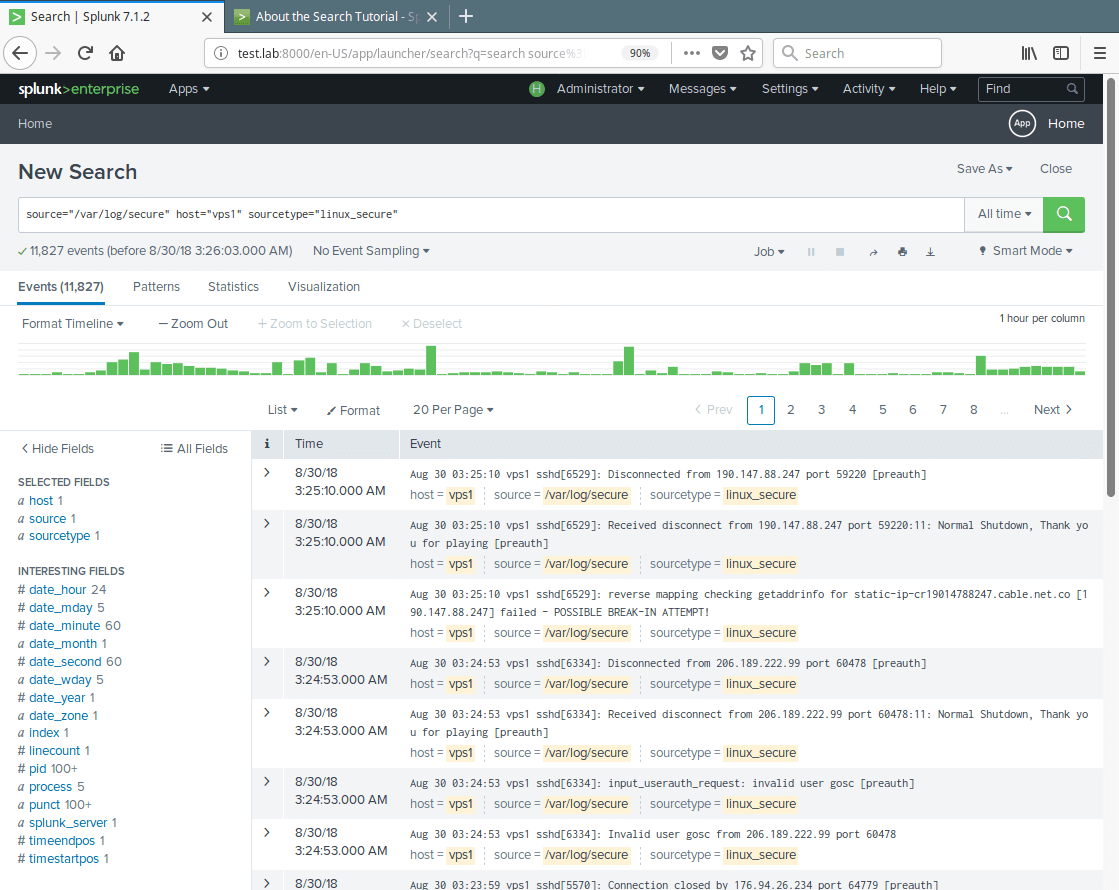The image size is (1119, 890).
Task: Stop the search job
Action: 839,251
